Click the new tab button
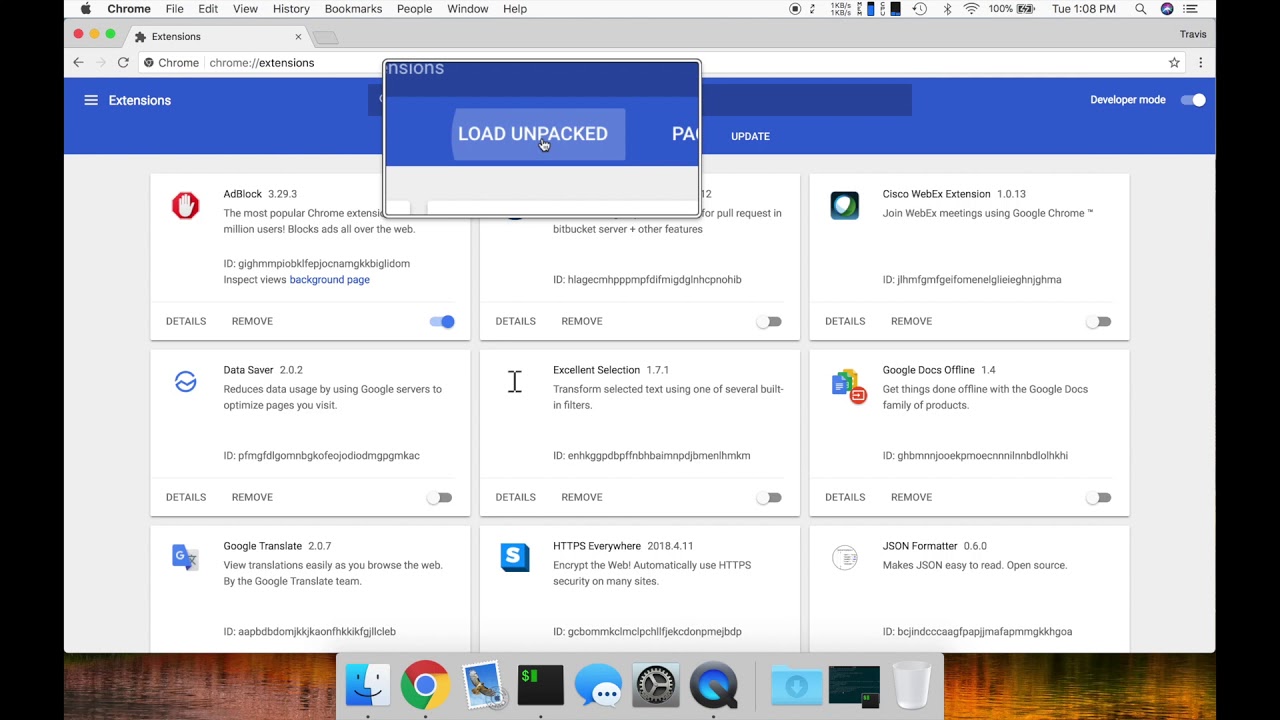1280x720 pixels. (326, 38)
